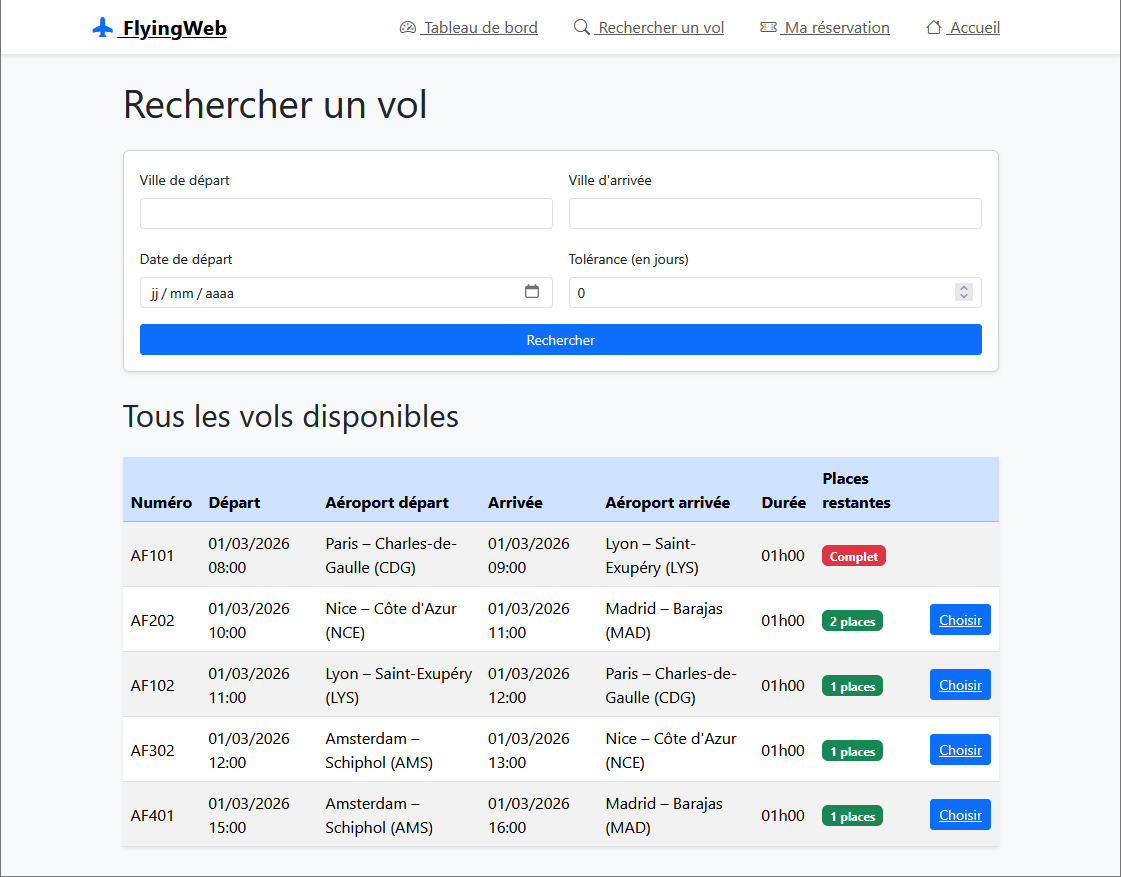
Task: Go to the Accueil page
Action: click(972, 27)
